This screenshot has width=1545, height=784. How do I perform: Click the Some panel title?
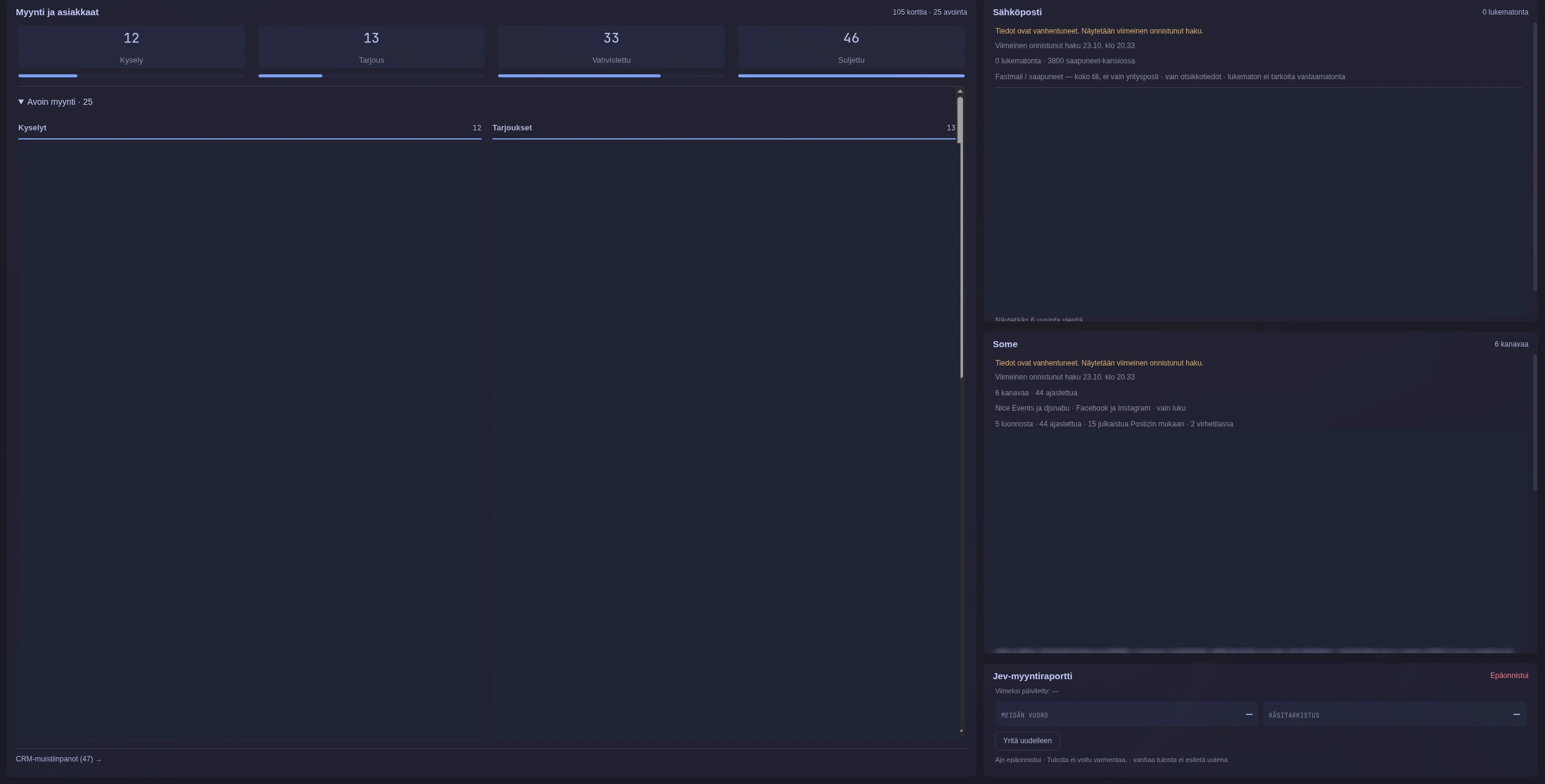pyautogui.click(x=1005, y=344)
